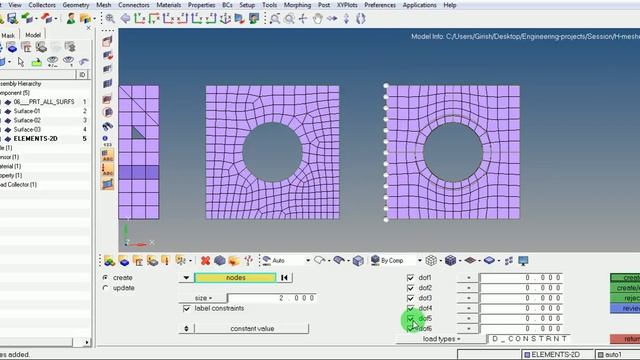The image size is (640, 360).
Task: Uncheck the dof5 checkbox
Action: [x=411, y=318]
